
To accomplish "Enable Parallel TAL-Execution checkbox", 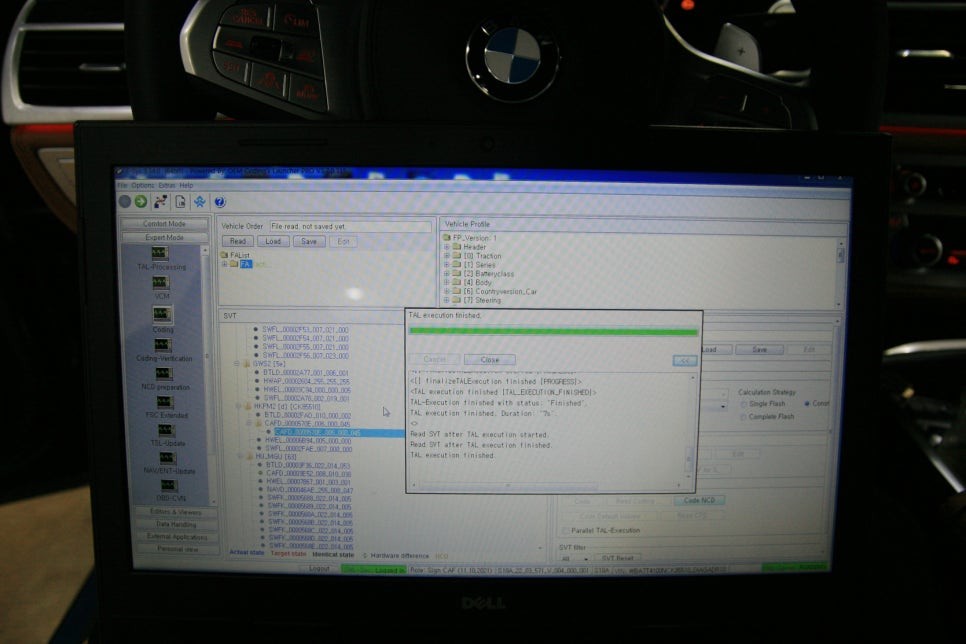I will pos(566,530).
